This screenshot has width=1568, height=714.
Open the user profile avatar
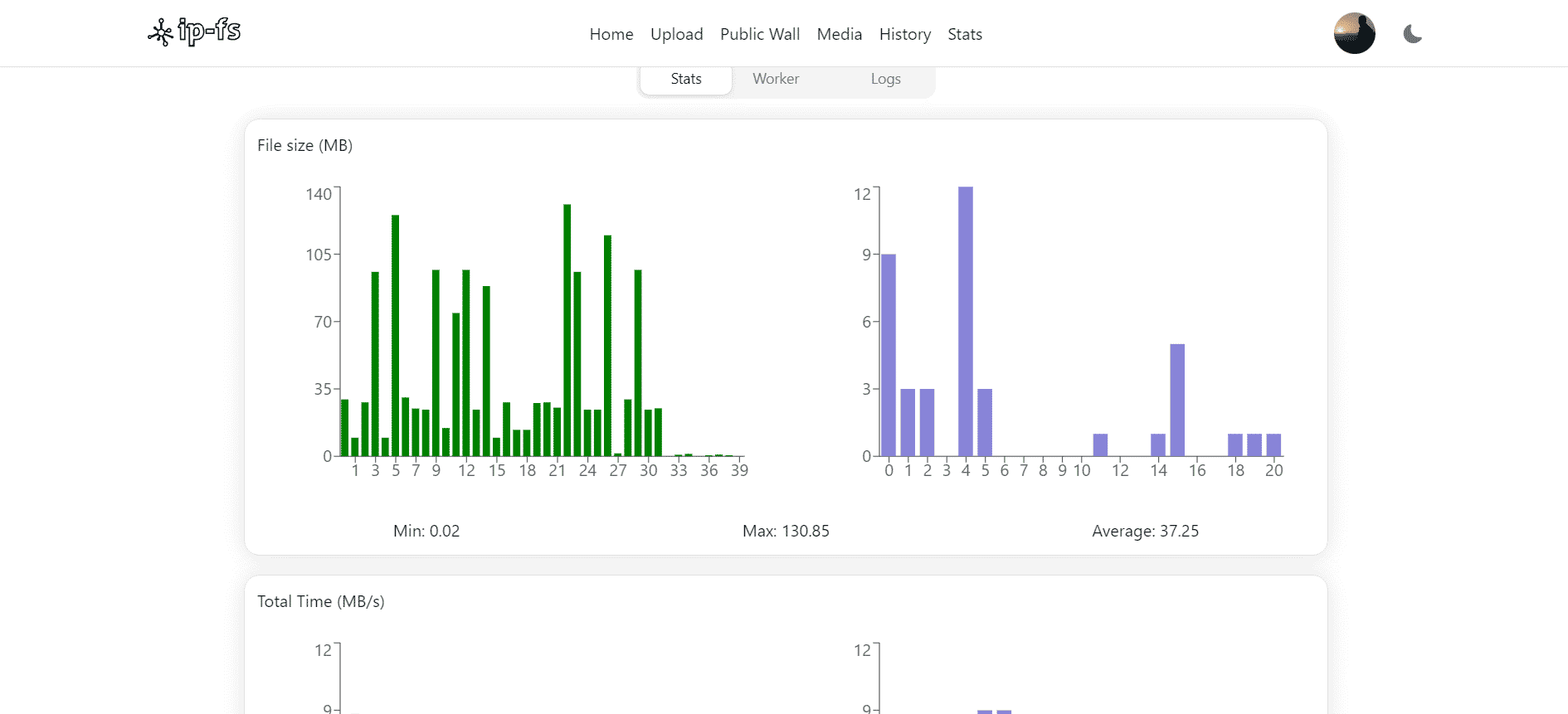(1354, 34)
